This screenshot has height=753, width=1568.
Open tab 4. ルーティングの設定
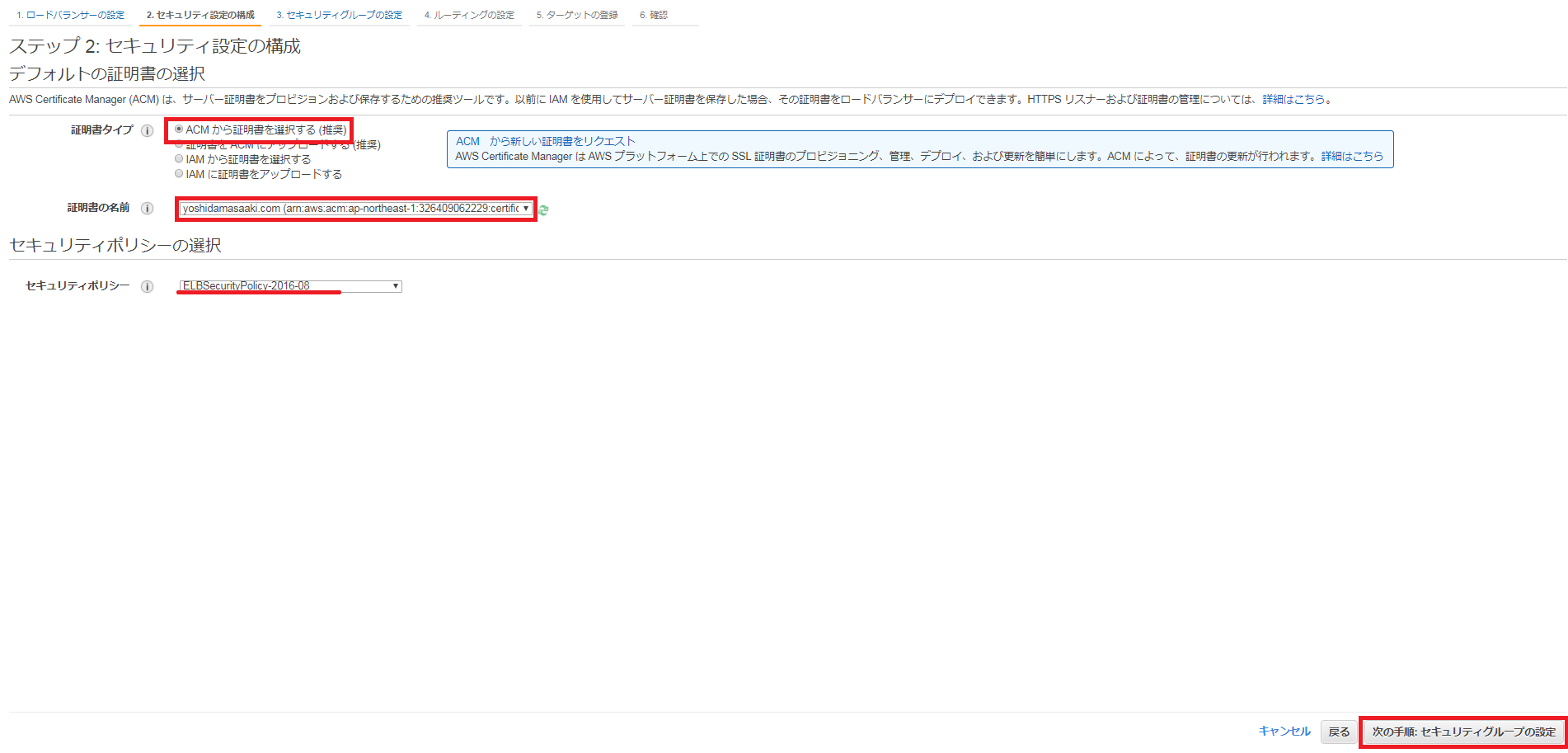pyautogui.click(x=469, y=15)
